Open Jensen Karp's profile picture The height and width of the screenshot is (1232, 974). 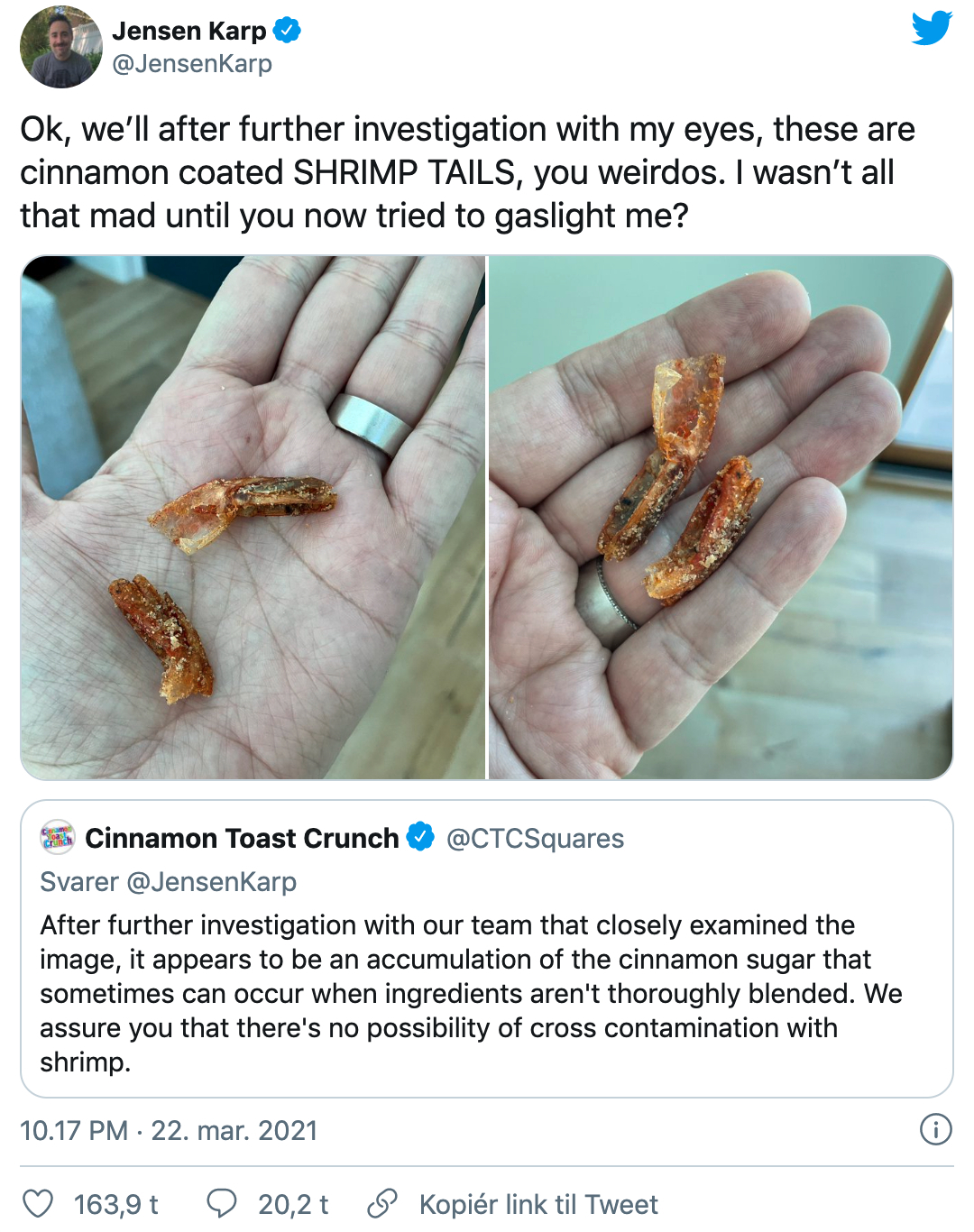(61, 47)
